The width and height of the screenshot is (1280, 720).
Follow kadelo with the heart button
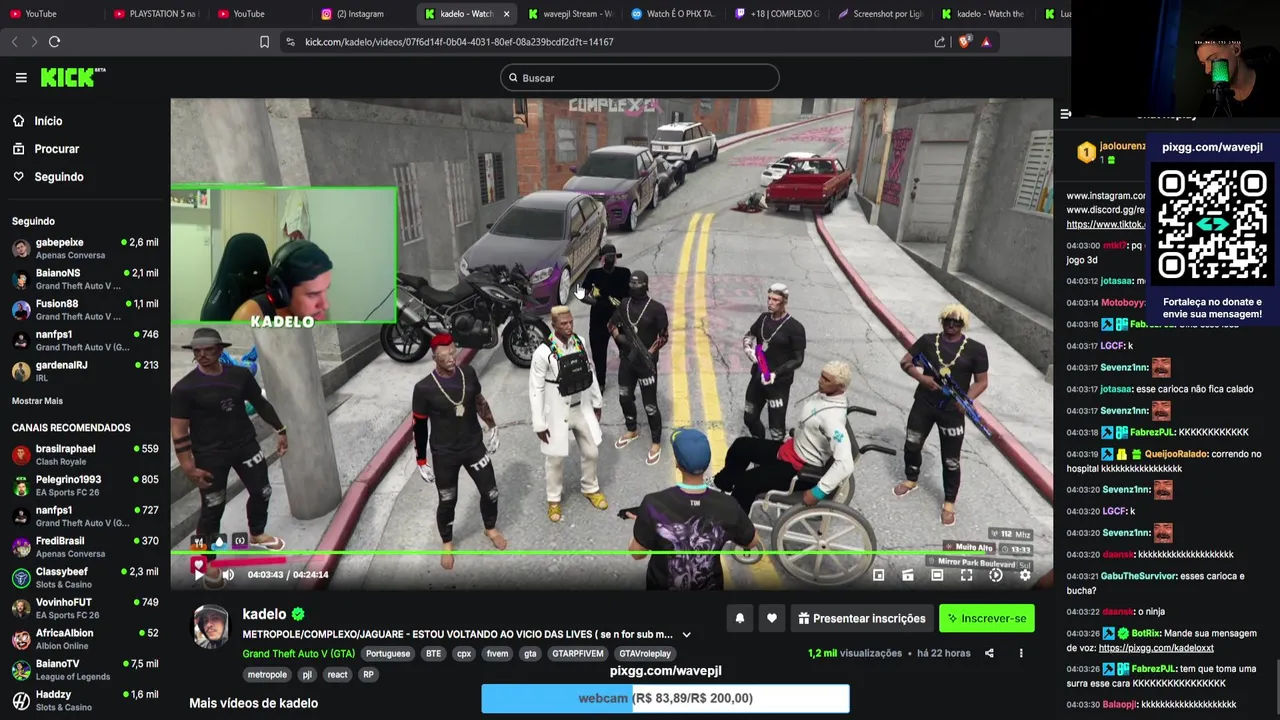772,619
